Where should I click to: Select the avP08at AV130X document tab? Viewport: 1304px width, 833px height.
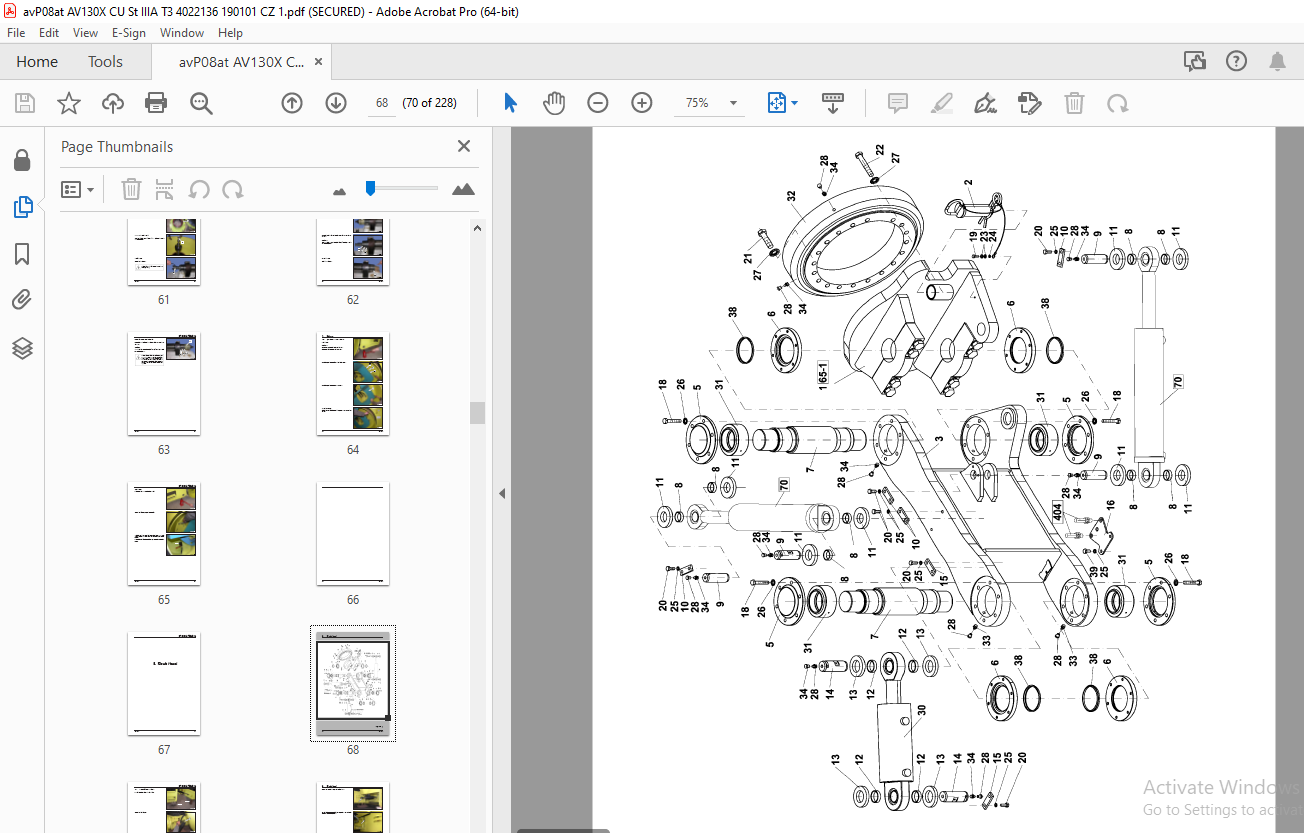click(x=241, y=62)
